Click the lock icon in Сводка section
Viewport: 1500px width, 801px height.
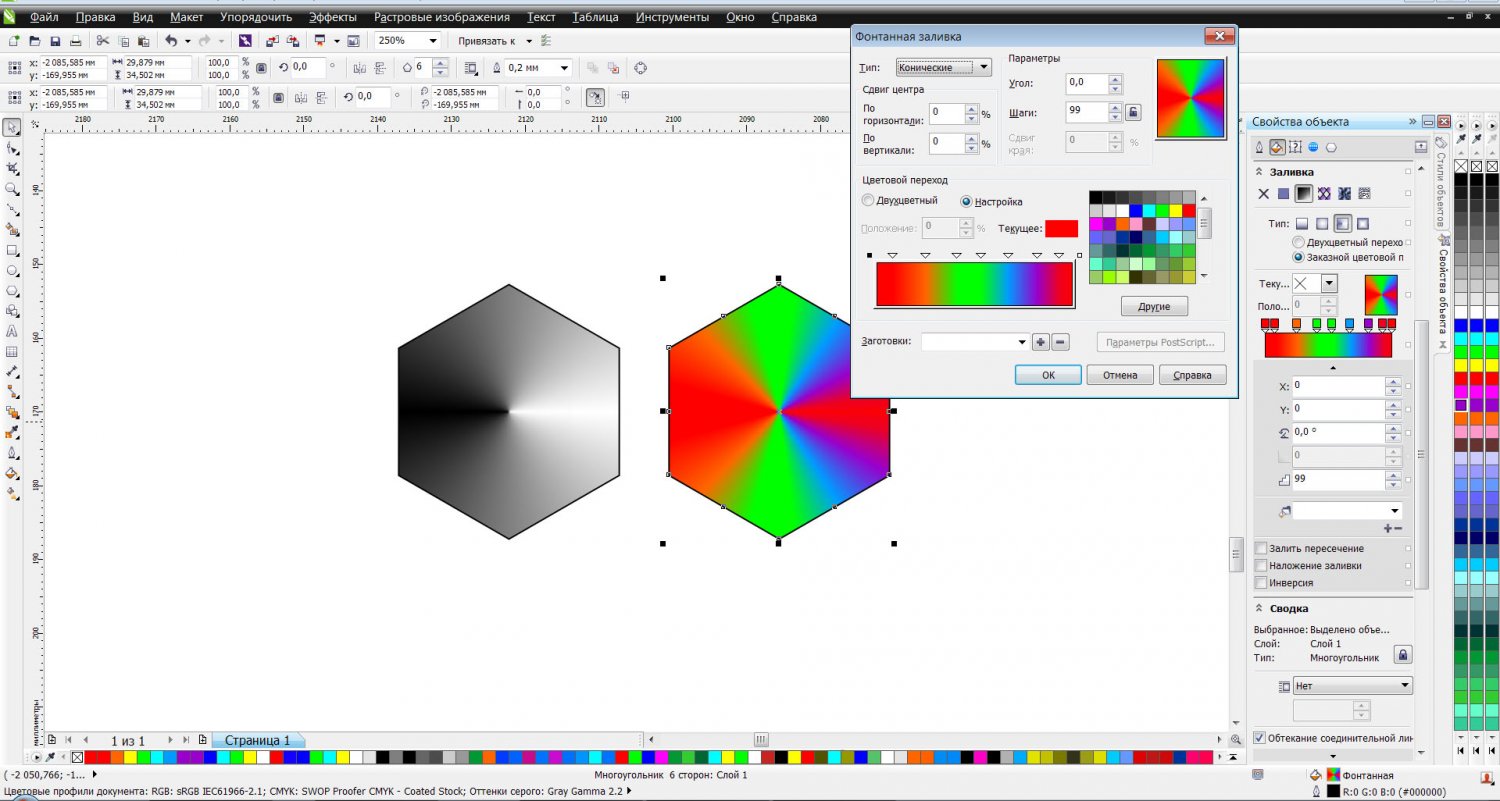(1403, 655)
